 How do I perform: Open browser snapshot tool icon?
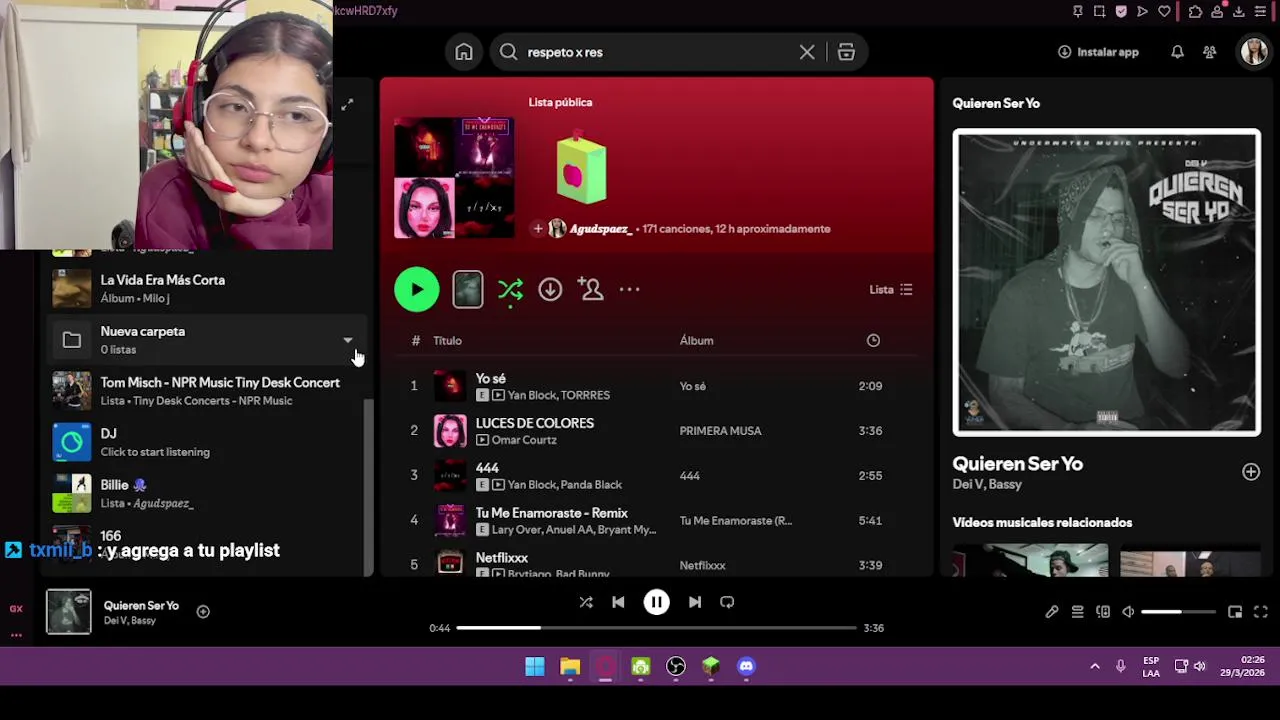pyautogui.click(x=1100, y=12)
